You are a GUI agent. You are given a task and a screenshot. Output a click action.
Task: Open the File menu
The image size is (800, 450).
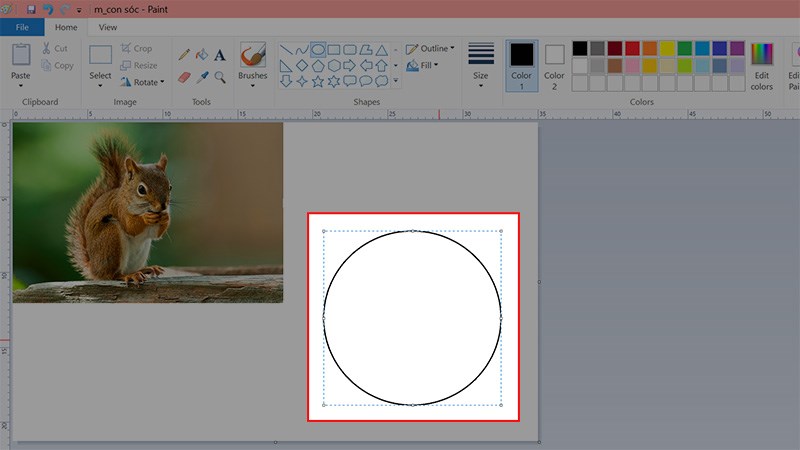pos(21,28)
